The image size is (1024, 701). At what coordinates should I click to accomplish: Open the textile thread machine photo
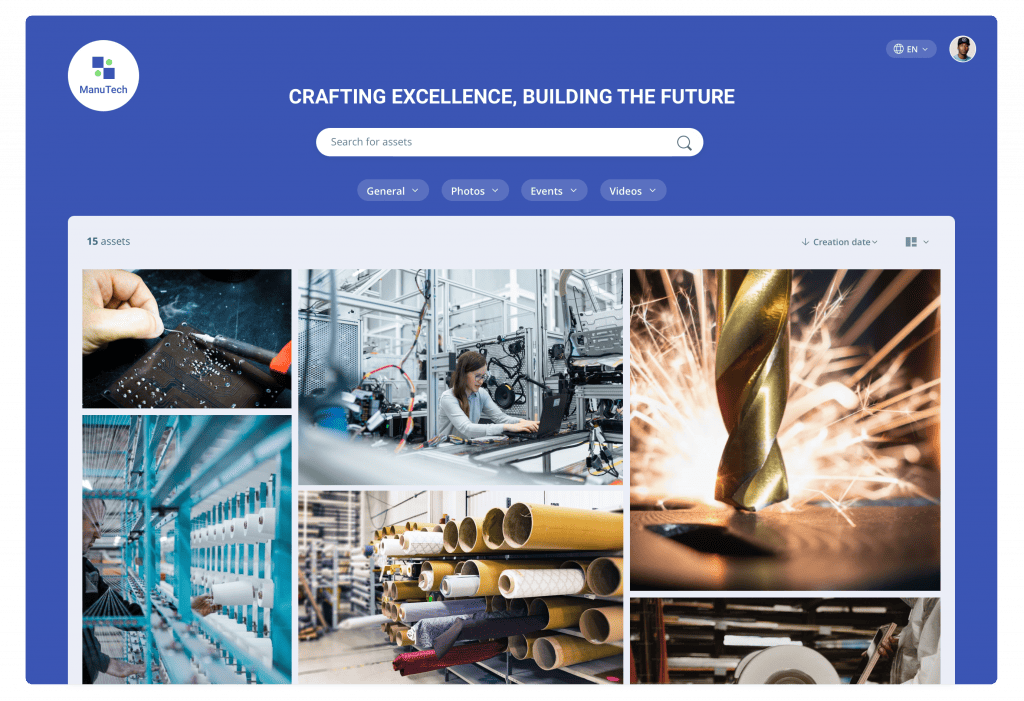coord(187,550)
